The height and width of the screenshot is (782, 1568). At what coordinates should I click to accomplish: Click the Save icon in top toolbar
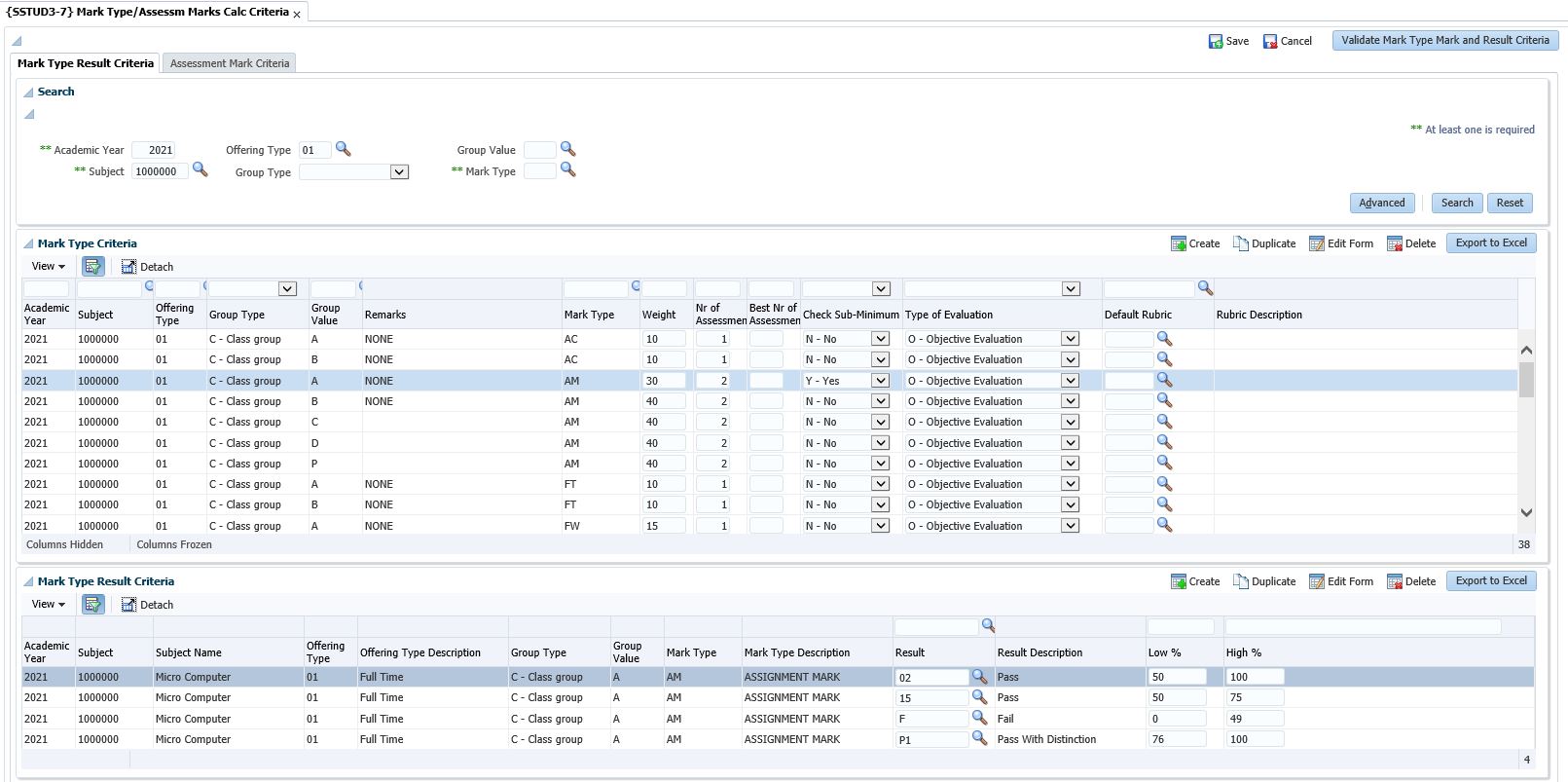(1216, 41)
